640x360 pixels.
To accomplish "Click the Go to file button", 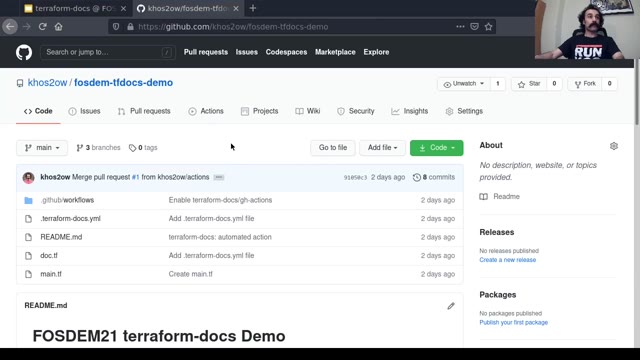I will tap(333, 148).
